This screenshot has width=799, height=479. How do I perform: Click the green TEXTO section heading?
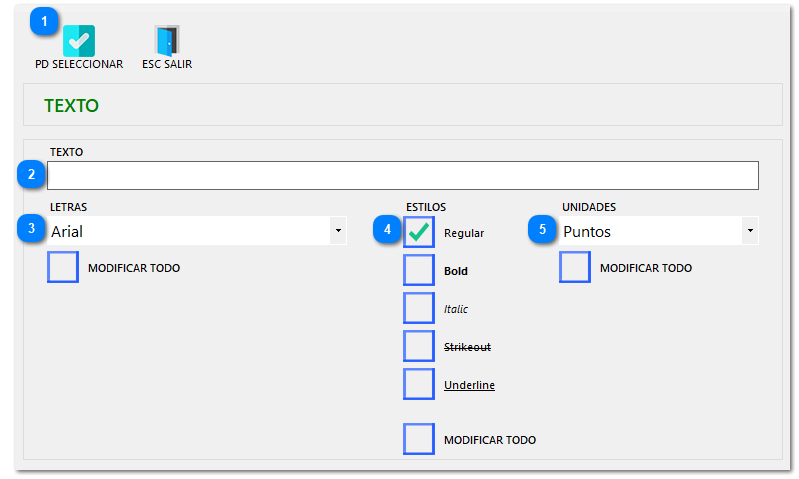pos(71,105)
